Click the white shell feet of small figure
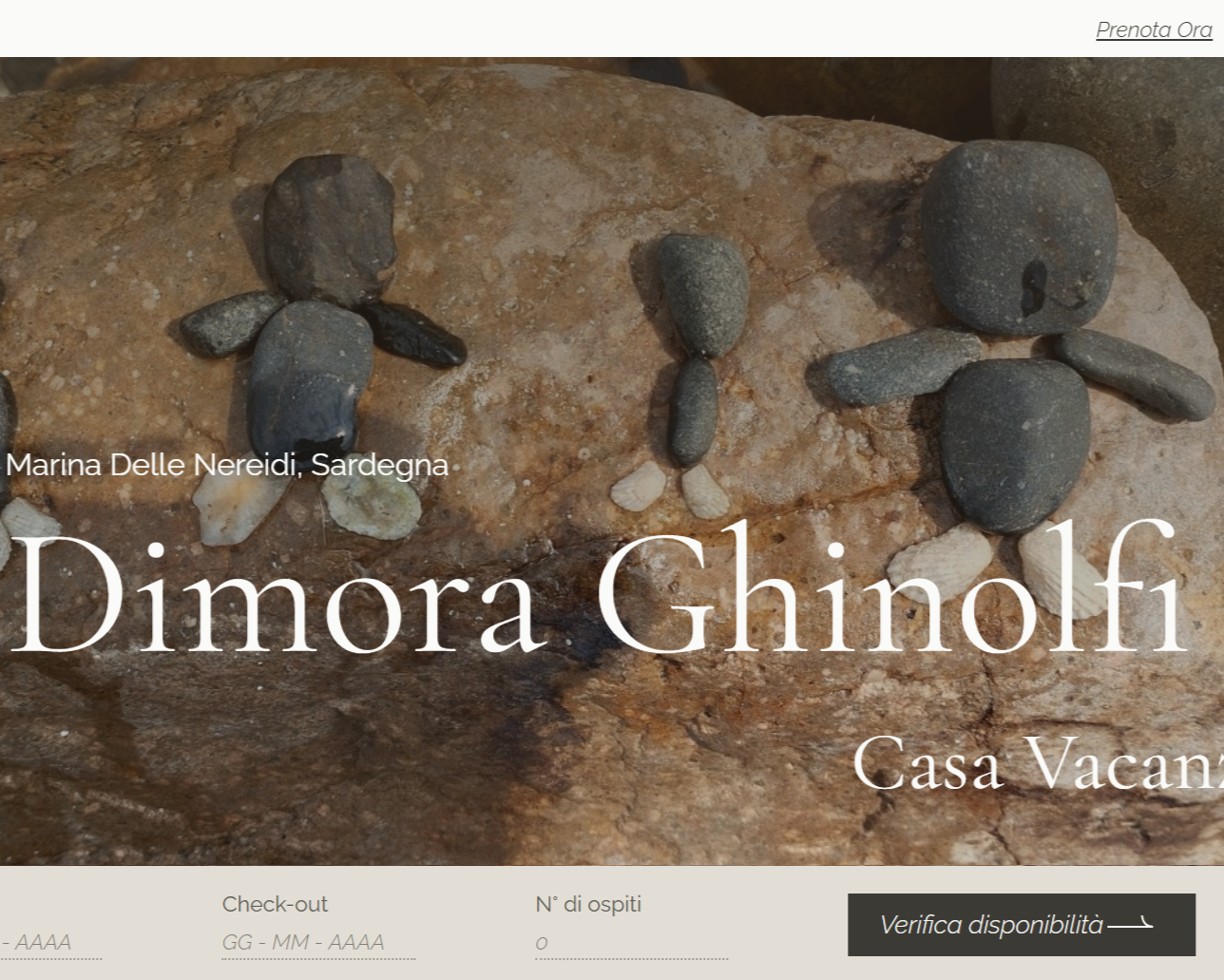The height and width of the screenshot is (980, 1224). click(x=671, y=490)
